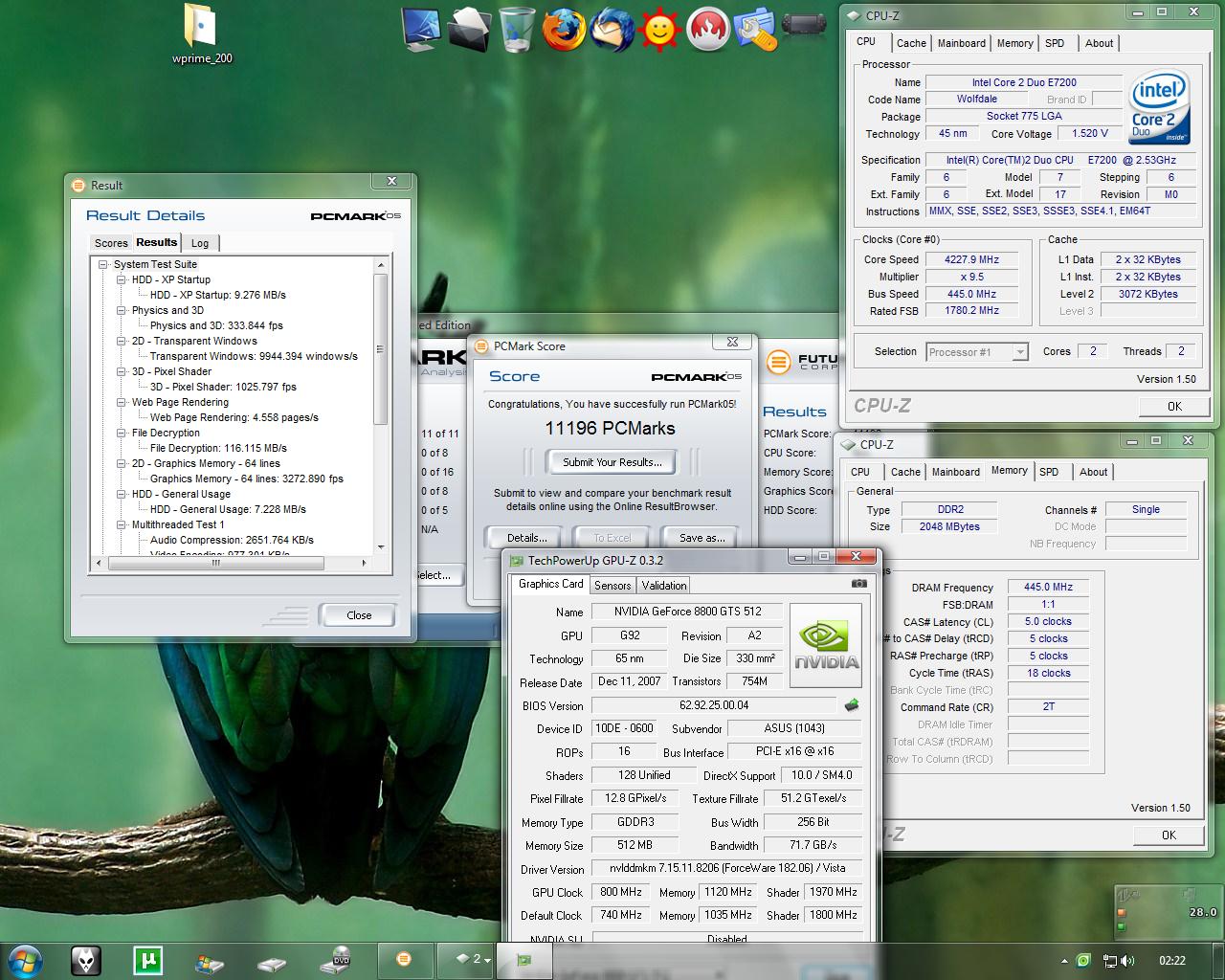The image size is (1225, 980).
Task: Collapse the System Test Suite tree node
Action: 102,264
